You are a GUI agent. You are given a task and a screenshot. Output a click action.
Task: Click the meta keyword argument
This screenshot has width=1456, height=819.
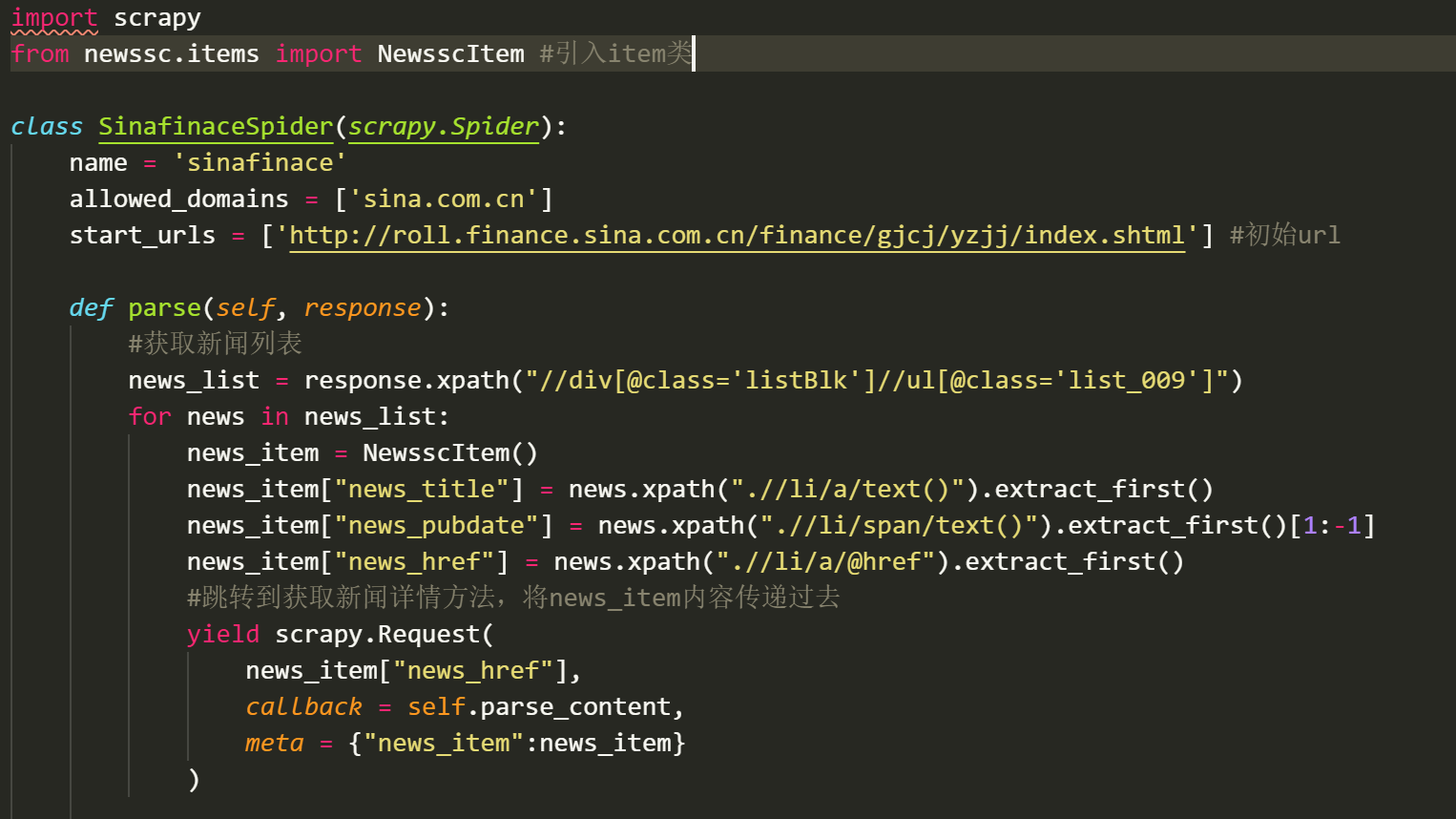coord(274,744)
